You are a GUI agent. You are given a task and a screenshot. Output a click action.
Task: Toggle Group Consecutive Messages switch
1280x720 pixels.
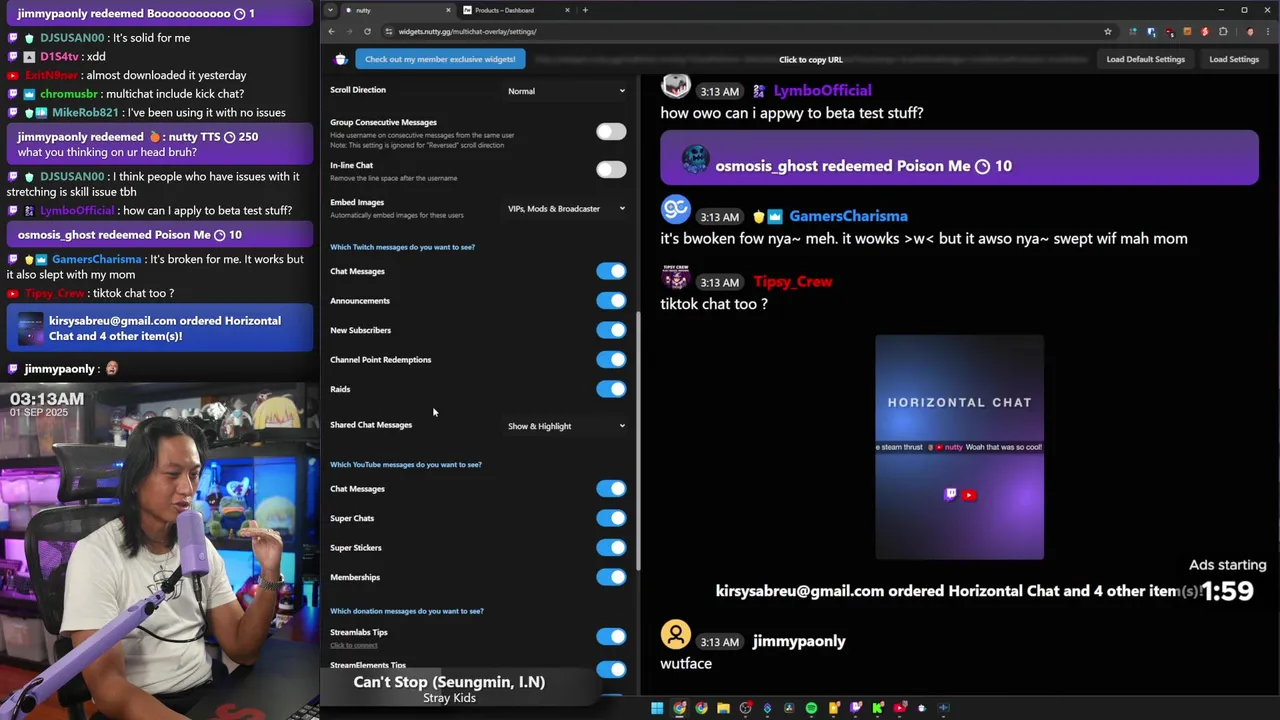pyautogui.click(x=611, y=132)
